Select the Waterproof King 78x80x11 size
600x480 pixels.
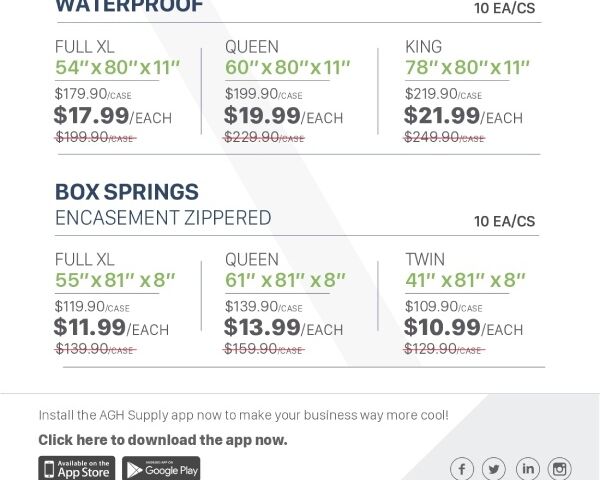[467, 68]
